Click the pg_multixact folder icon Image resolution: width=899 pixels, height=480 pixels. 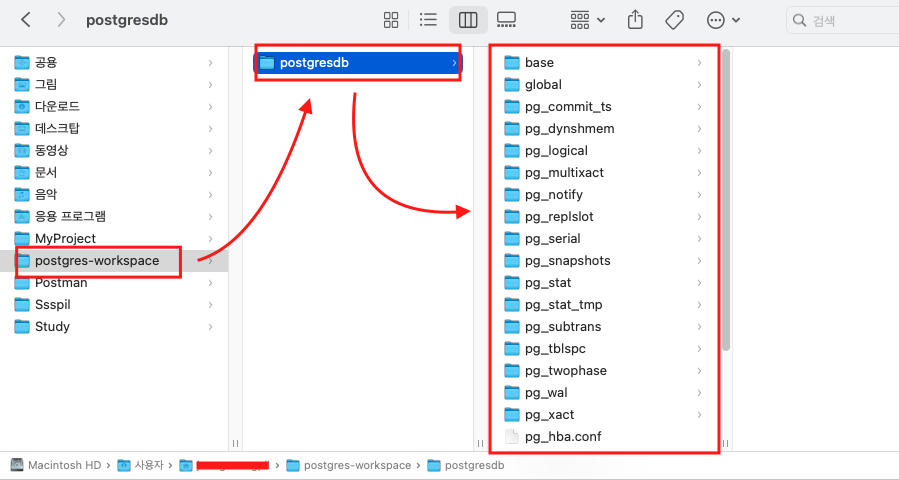pyautogui.click(x=511, y=173)
